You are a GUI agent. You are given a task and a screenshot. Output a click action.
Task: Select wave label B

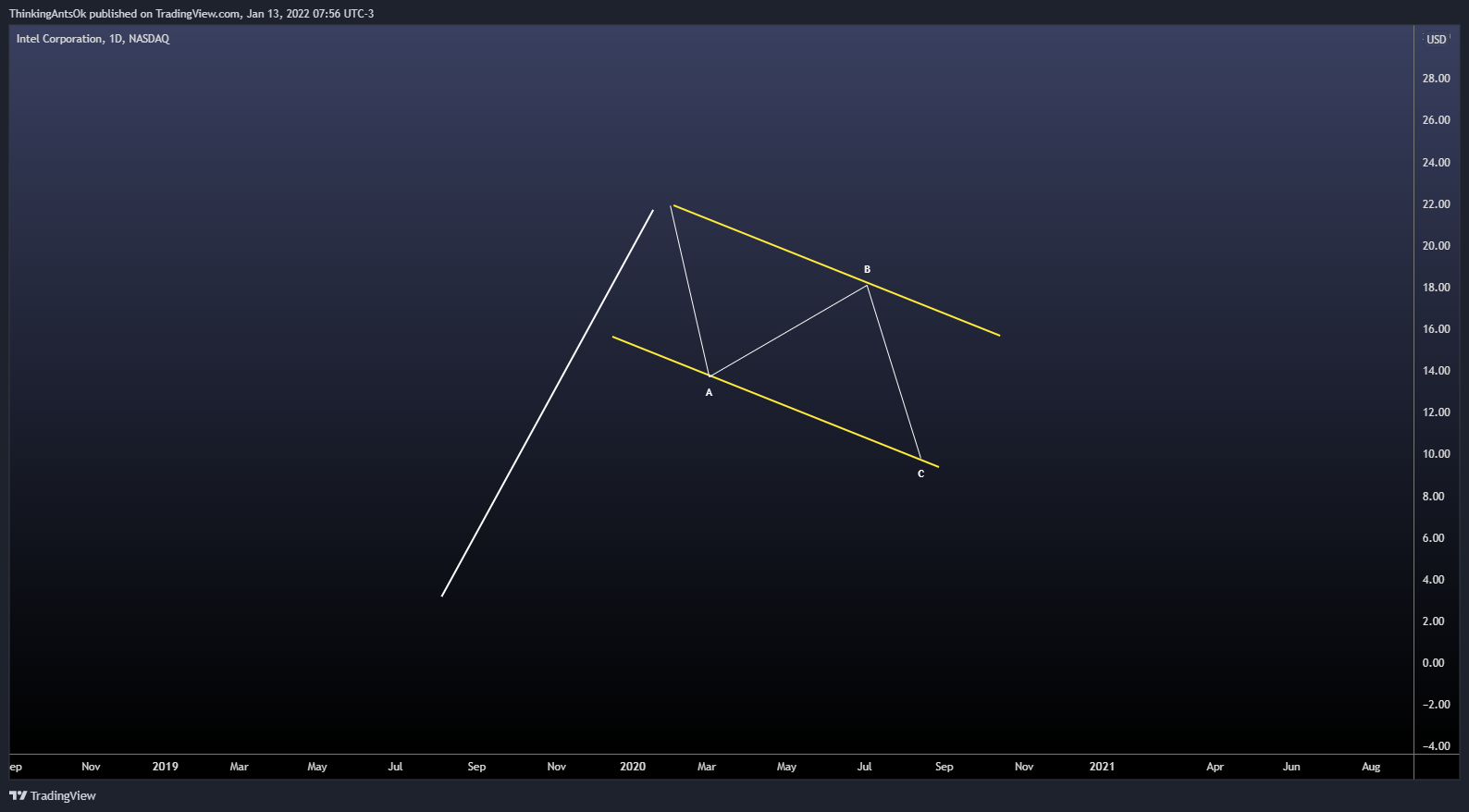(867, 270)
